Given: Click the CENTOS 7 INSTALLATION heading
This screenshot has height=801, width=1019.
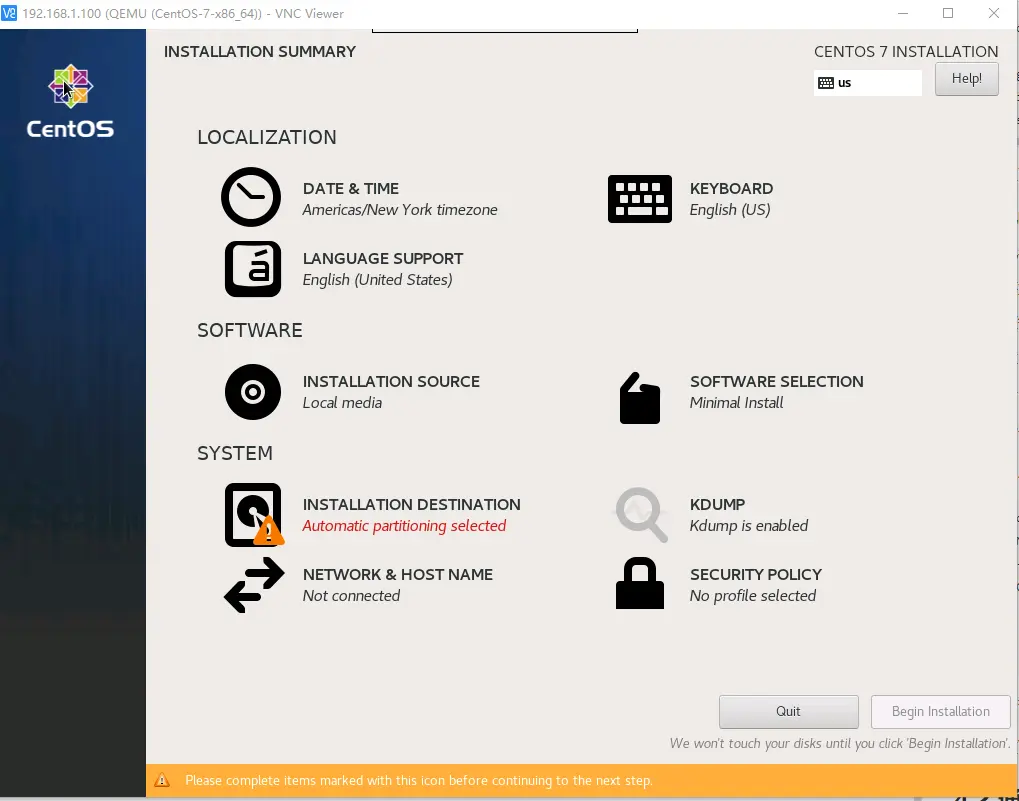Looking at the screenshot, I should coord(906,51).
